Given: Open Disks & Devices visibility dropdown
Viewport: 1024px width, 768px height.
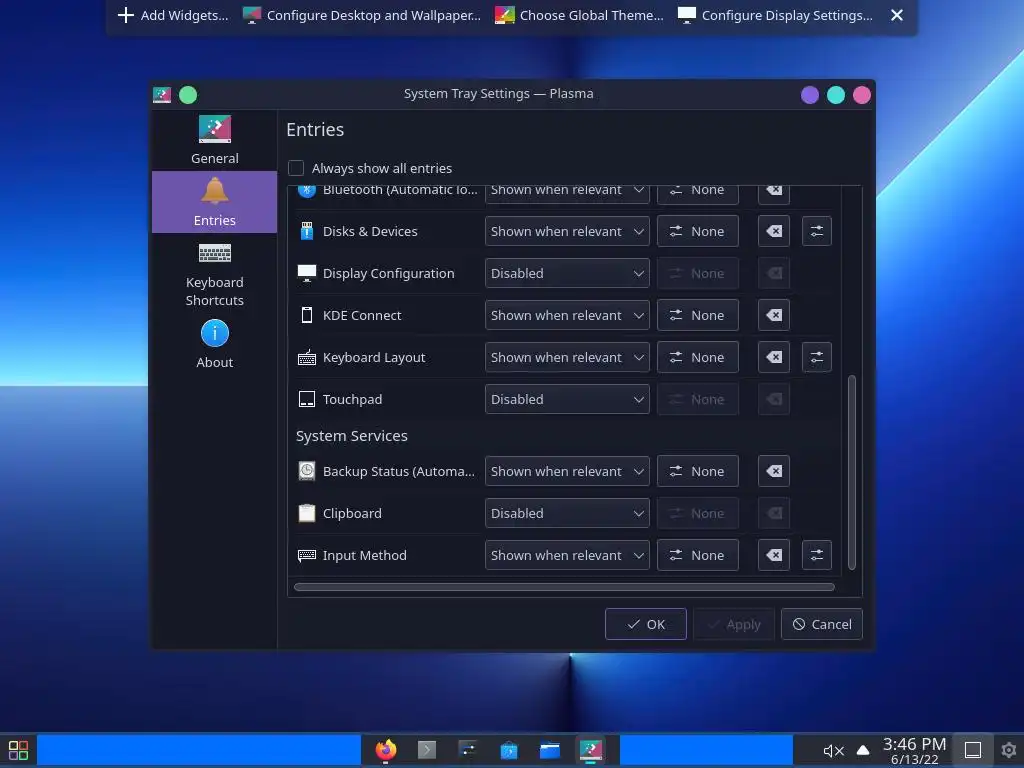Looking at the screenshot, I should click(x=567, y=231).
